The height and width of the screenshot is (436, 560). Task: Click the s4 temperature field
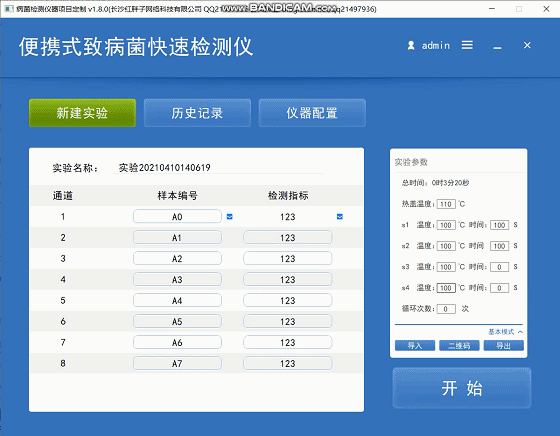pyautogui.click(x=446, y=288)
